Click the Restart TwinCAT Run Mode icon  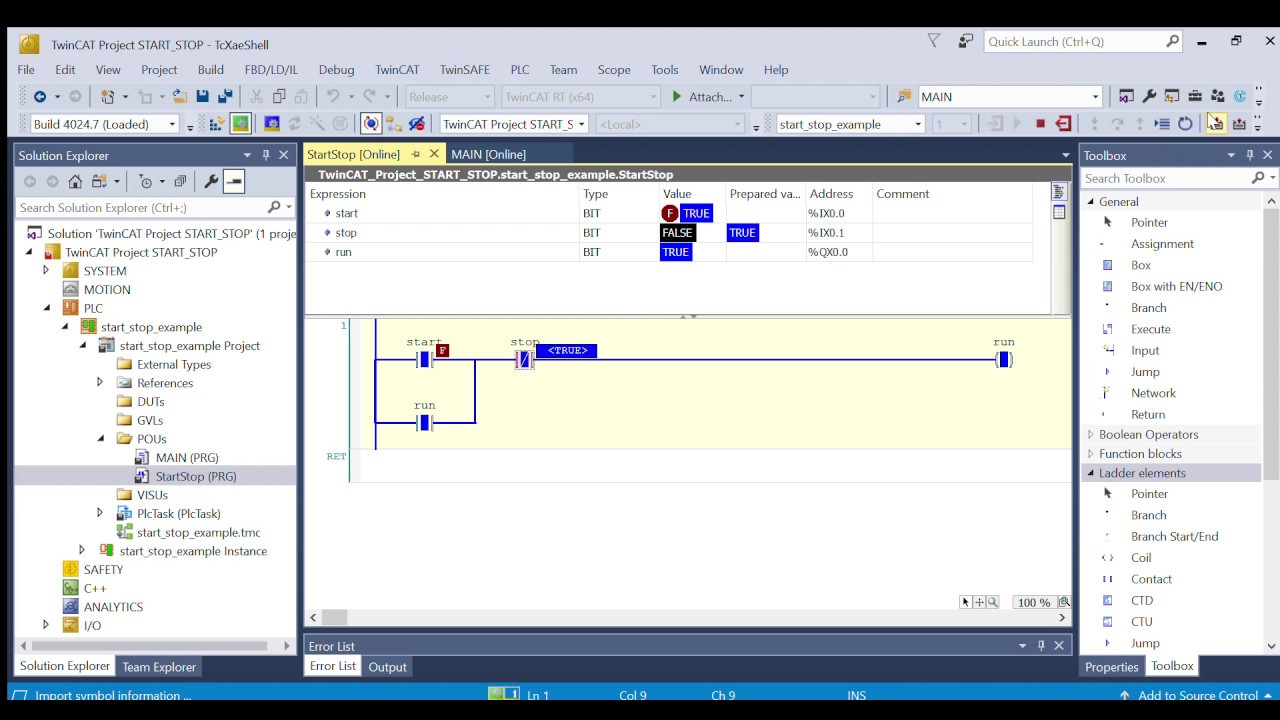click(x=240, y=124)
